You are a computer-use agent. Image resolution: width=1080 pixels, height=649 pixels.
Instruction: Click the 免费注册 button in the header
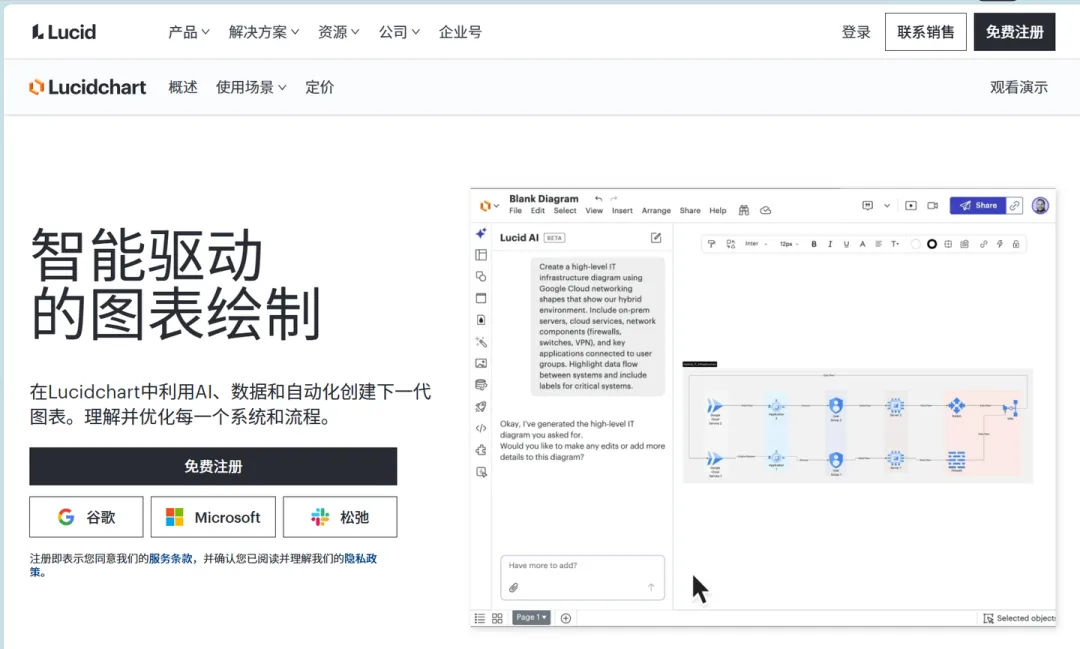pos(1015,32)
